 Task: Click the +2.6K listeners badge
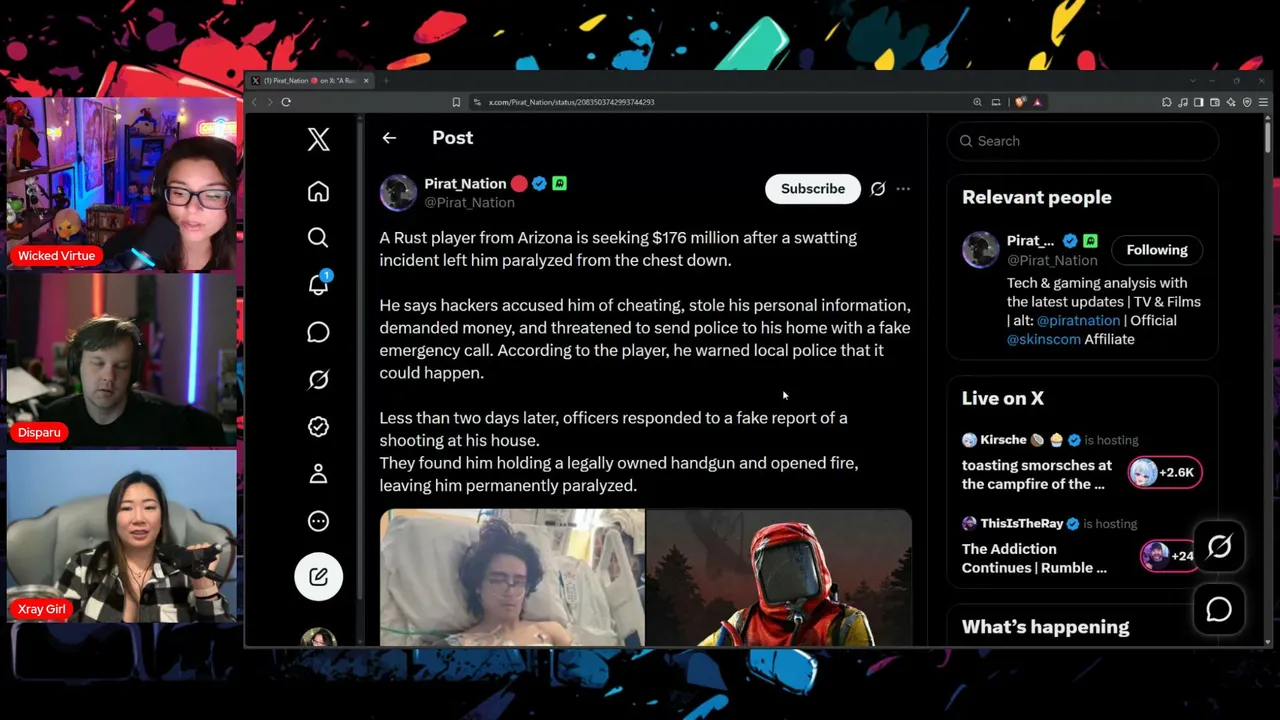pyautogui.click(x=1165, y=472)
